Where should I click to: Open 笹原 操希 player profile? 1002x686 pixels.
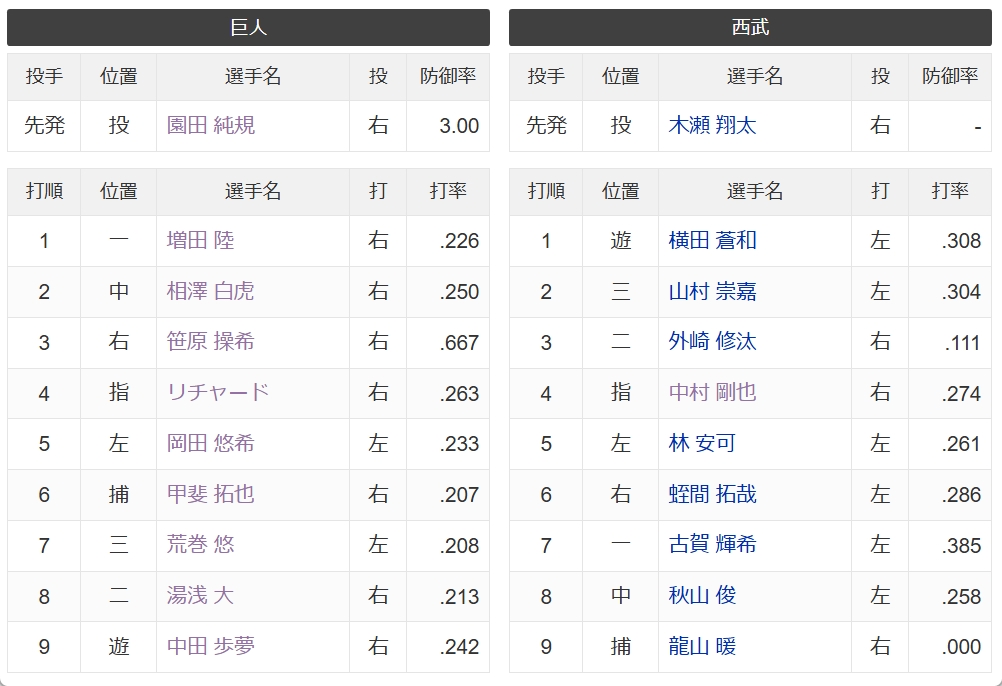tap(211, 342)
